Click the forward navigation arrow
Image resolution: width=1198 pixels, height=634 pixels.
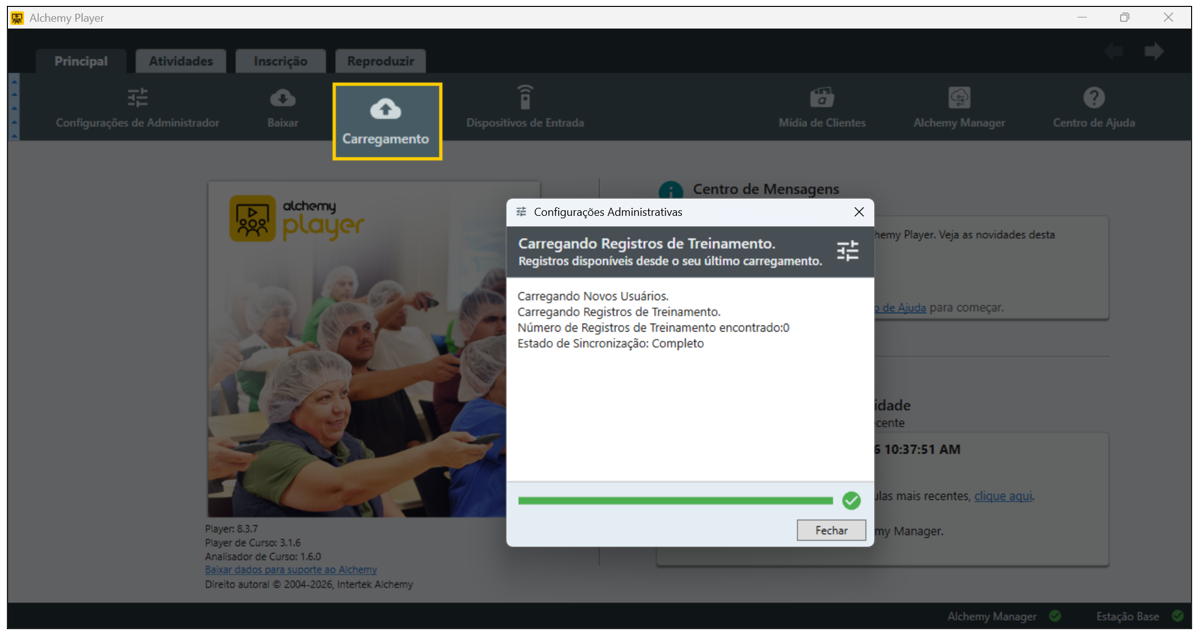1154,52
